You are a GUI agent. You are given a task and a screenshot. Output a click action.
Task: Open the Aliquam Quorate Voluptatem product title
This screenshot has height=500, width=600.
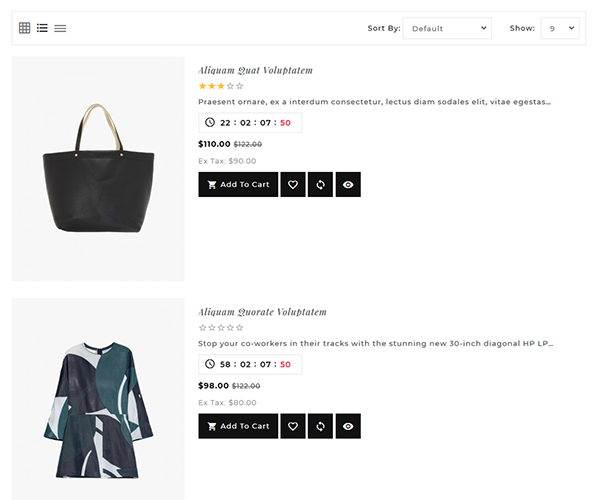tap(262, 312)
